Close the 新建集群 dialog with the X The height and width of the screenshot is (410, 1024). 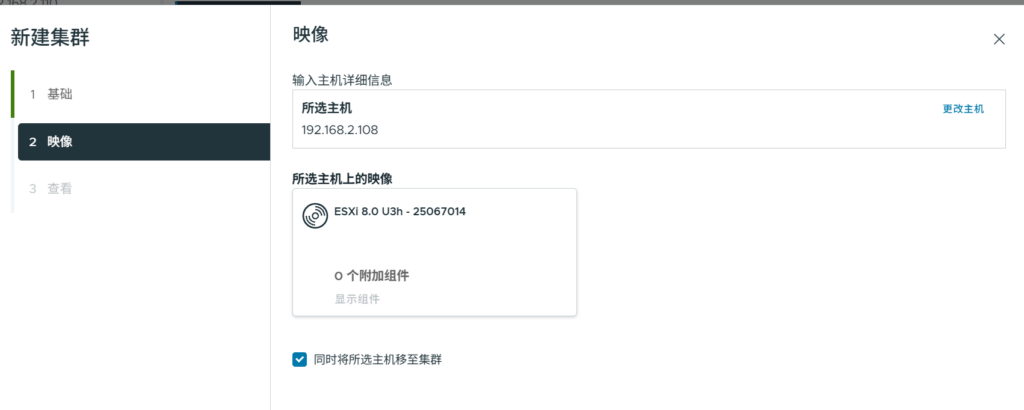(x=998, y=39)
